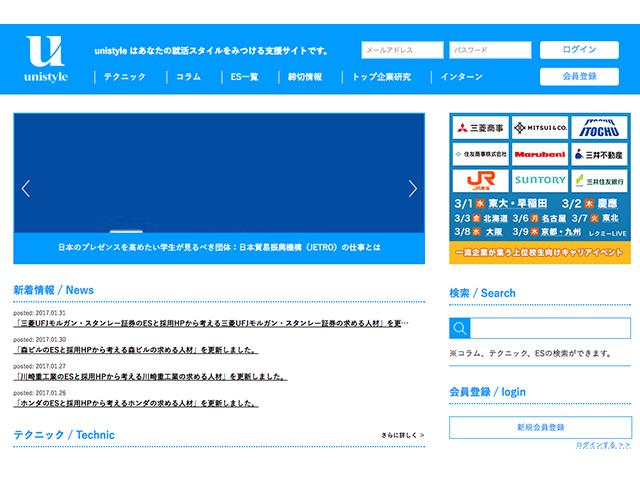Click the 3/8 大阪 event date

[478, 232]
